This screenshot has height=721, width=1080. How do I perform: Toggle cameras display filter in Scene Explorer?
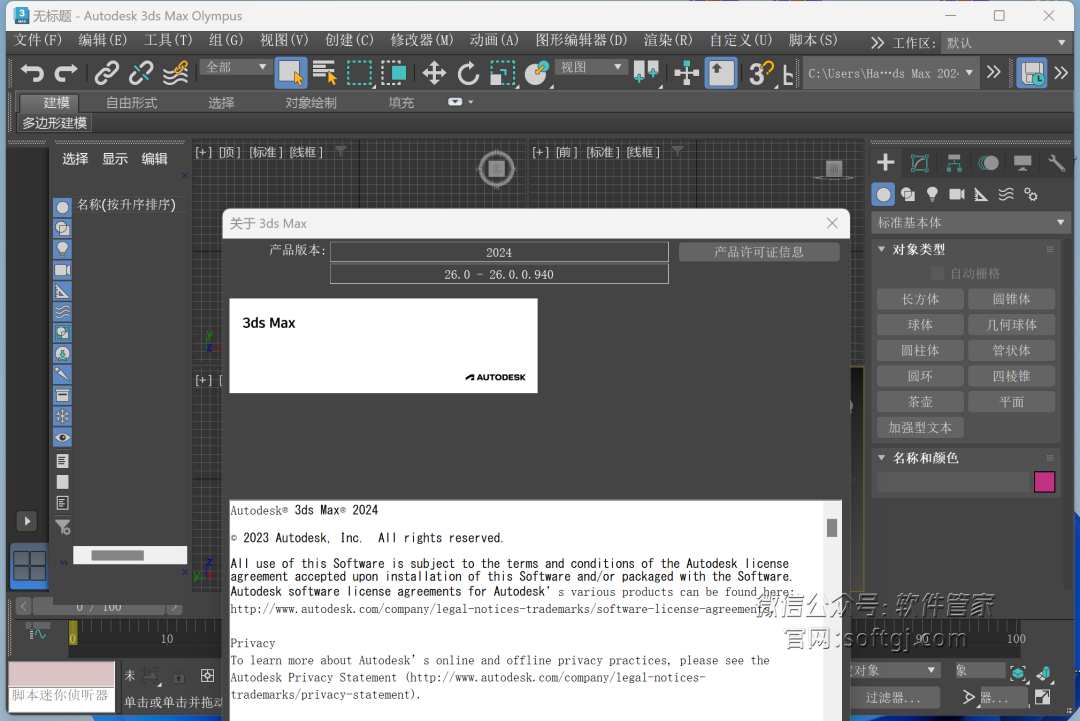[62, 270]
